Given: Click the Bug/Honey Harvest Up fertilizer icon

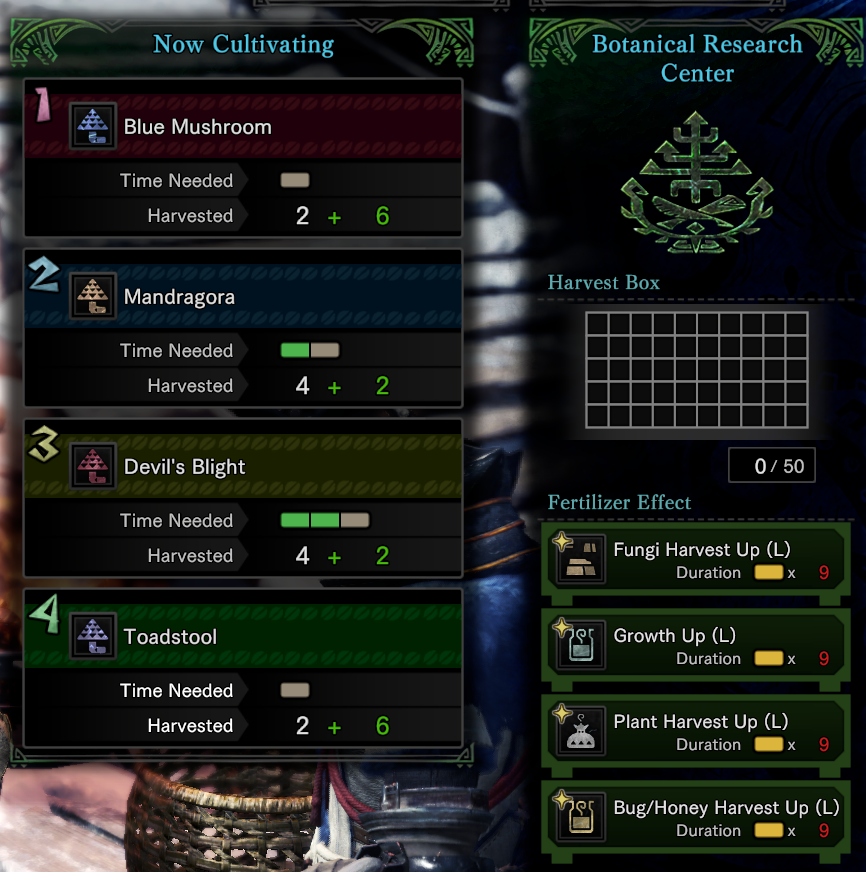Looking at the screenshot, I should coord(581,818).
